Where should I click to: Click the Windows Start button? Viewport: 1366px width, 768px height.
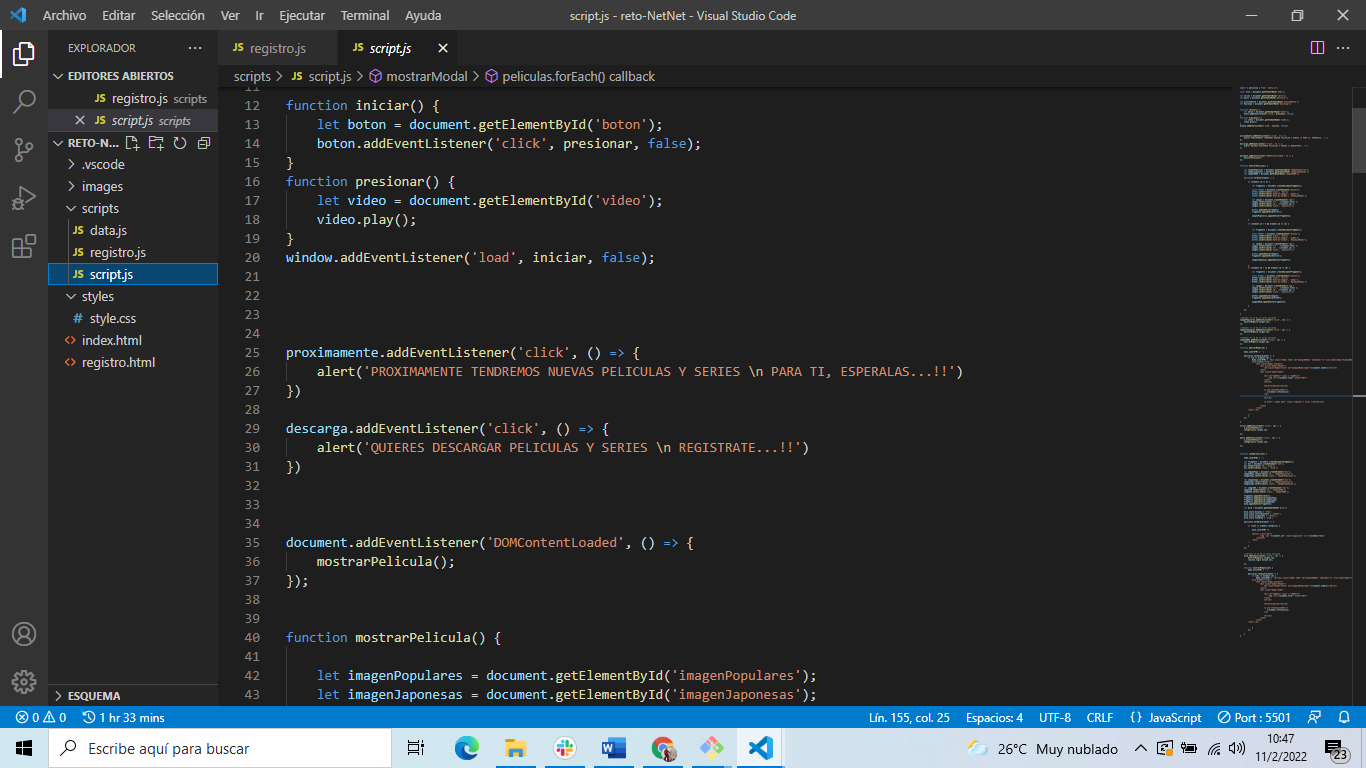(x=24, y=748)
